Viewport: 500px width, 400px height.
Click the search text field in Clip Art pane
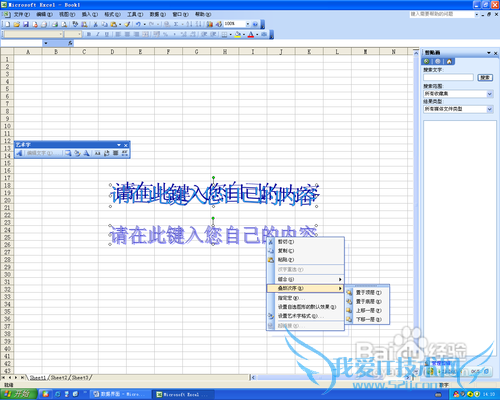(448, 77)
